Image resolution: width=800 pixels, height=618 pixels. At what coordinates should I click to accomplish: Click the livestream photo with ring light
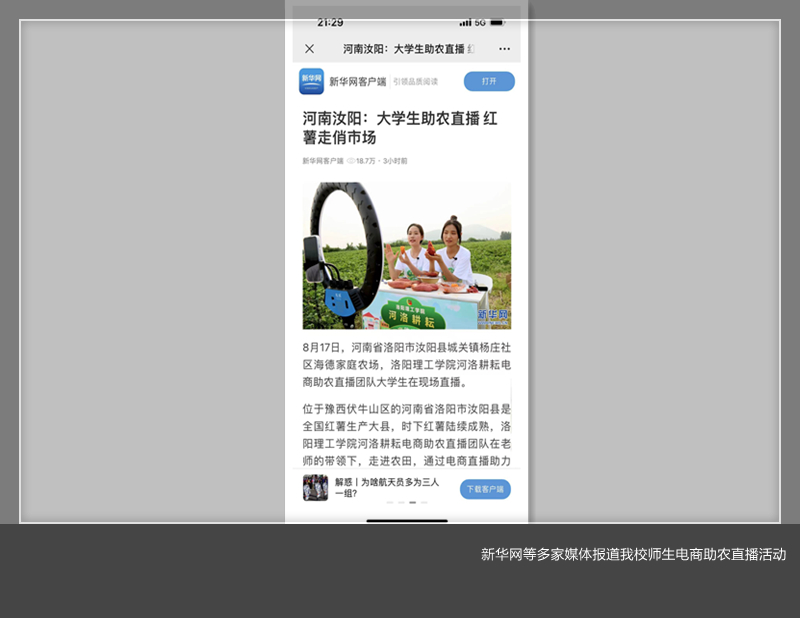tap(407, 256)
